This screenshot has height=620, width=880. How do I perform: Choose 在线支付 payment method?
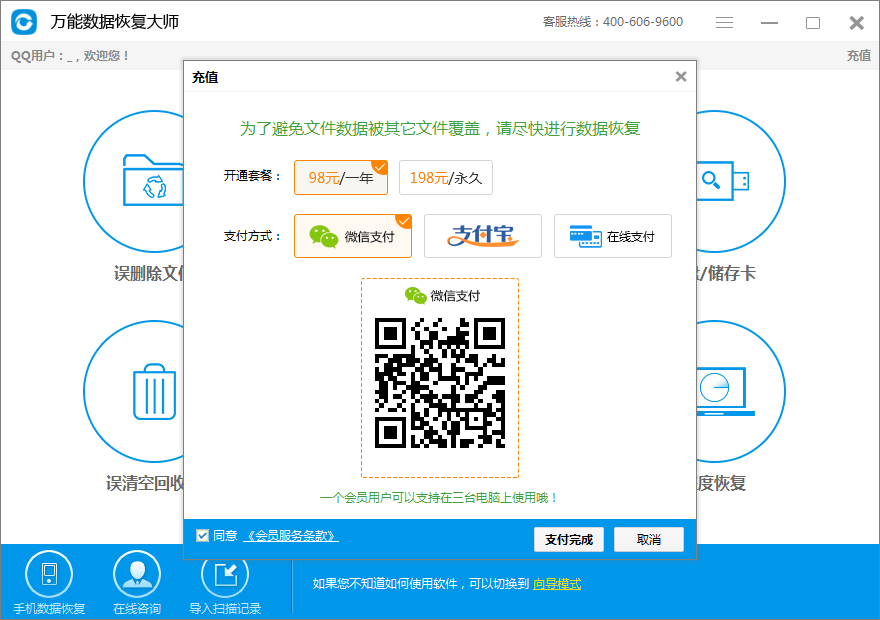pos(613,236)
